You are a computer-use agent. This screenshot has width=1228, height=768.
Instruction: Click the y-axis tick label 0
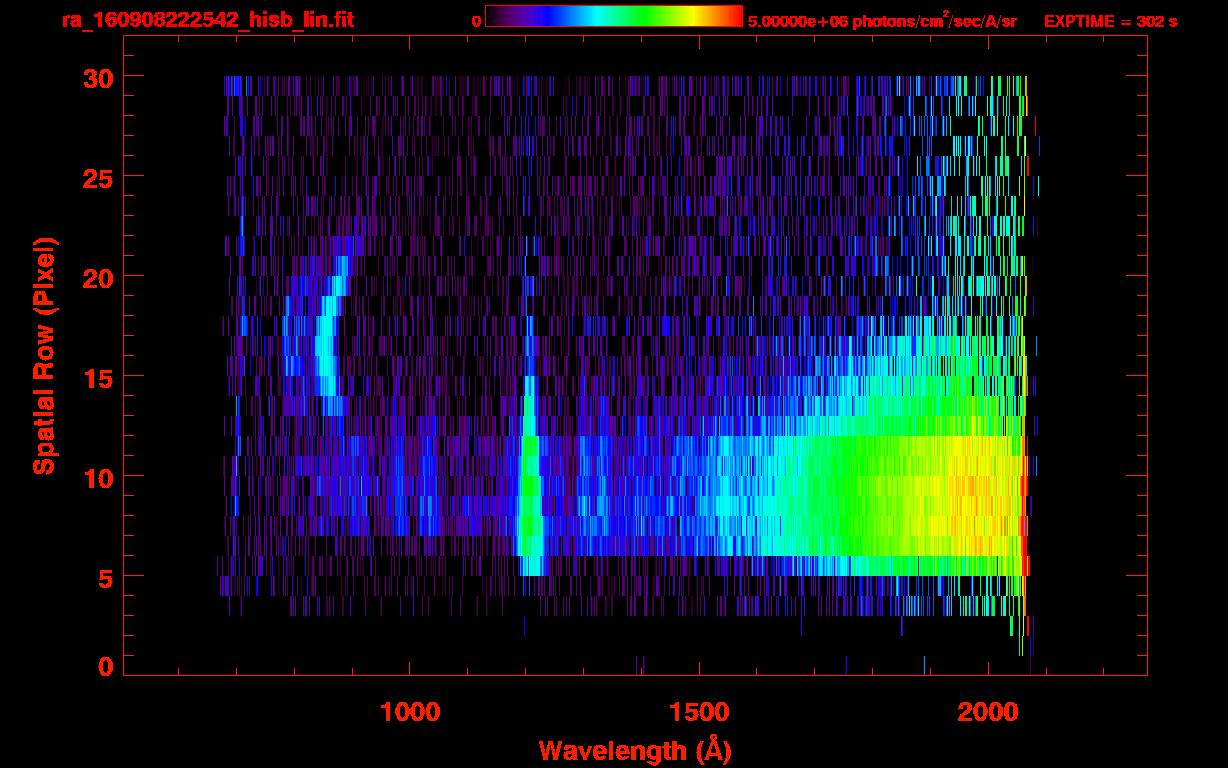point(103,667)
